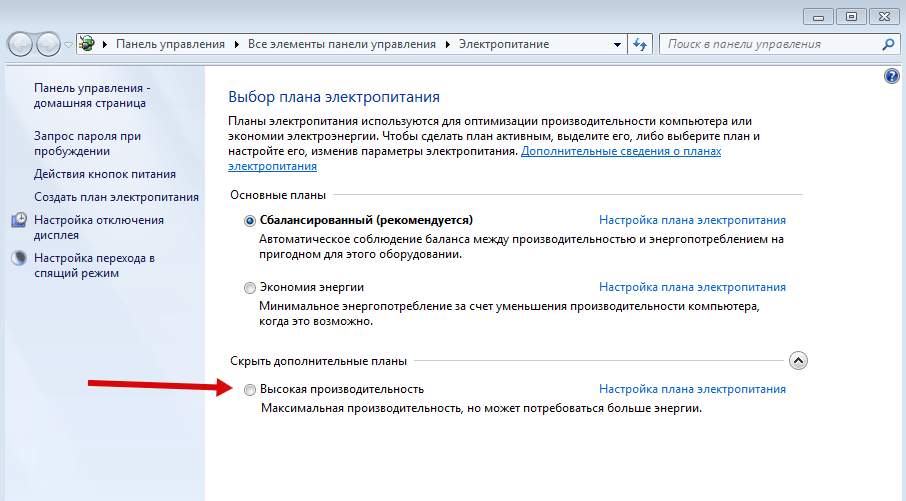This screenshot has height=501, width=906.
Task: Click the Forward navigation arrow button
Action: tap(48, 45)
